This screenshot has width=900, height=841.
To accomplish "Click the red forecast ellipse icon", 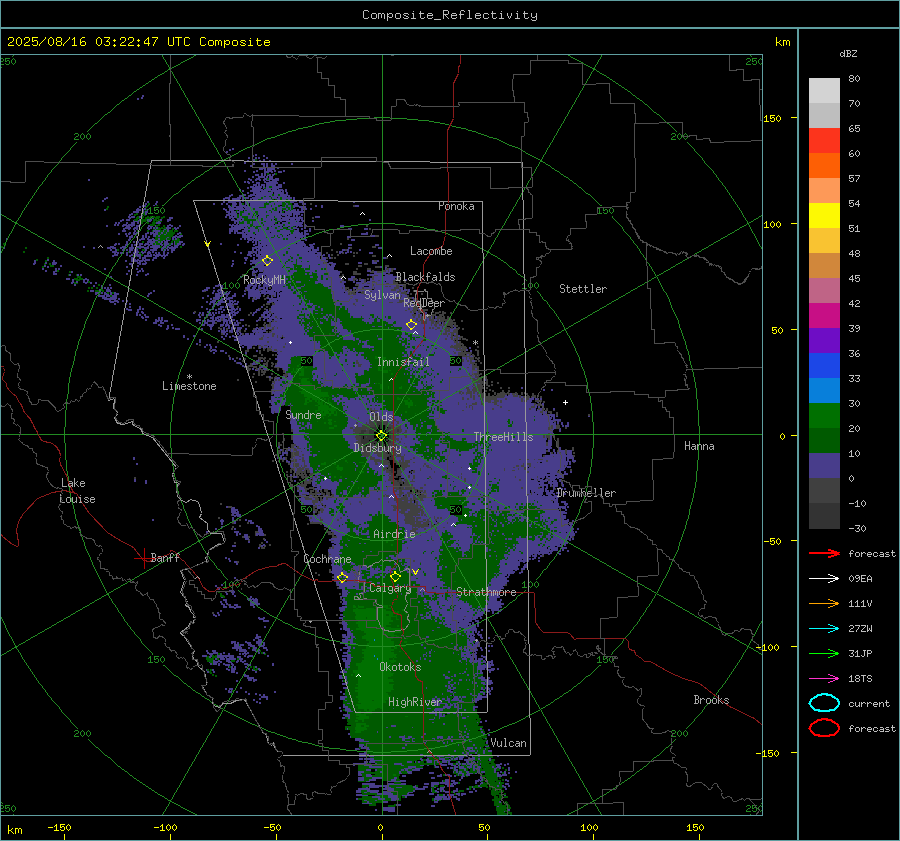I will pyautogui.click(x=824, y=728).
